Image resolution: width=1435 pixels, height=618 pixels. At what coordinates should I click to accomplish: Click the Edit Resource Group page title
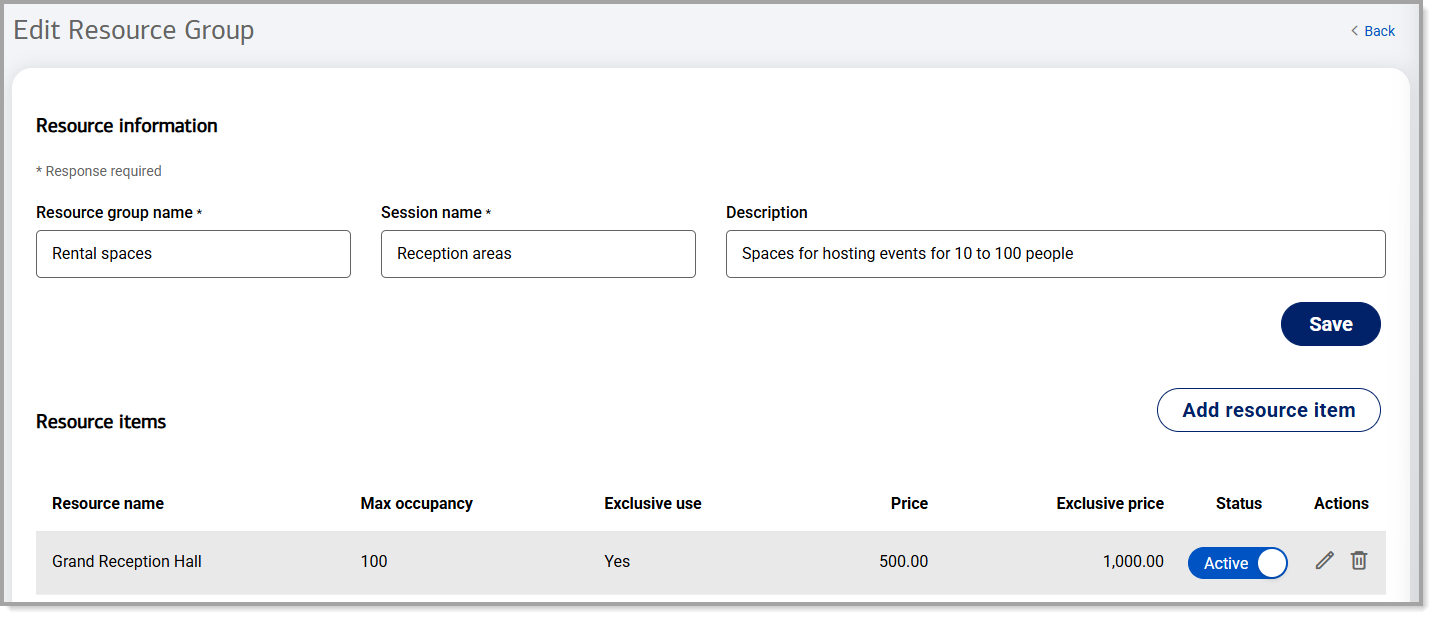click(x=134, y=30)
